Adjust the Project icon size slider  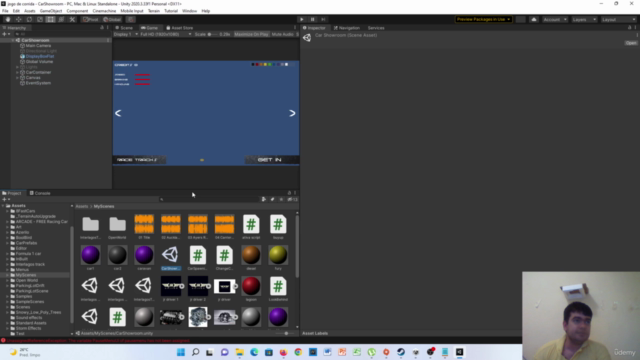[286, 333]
